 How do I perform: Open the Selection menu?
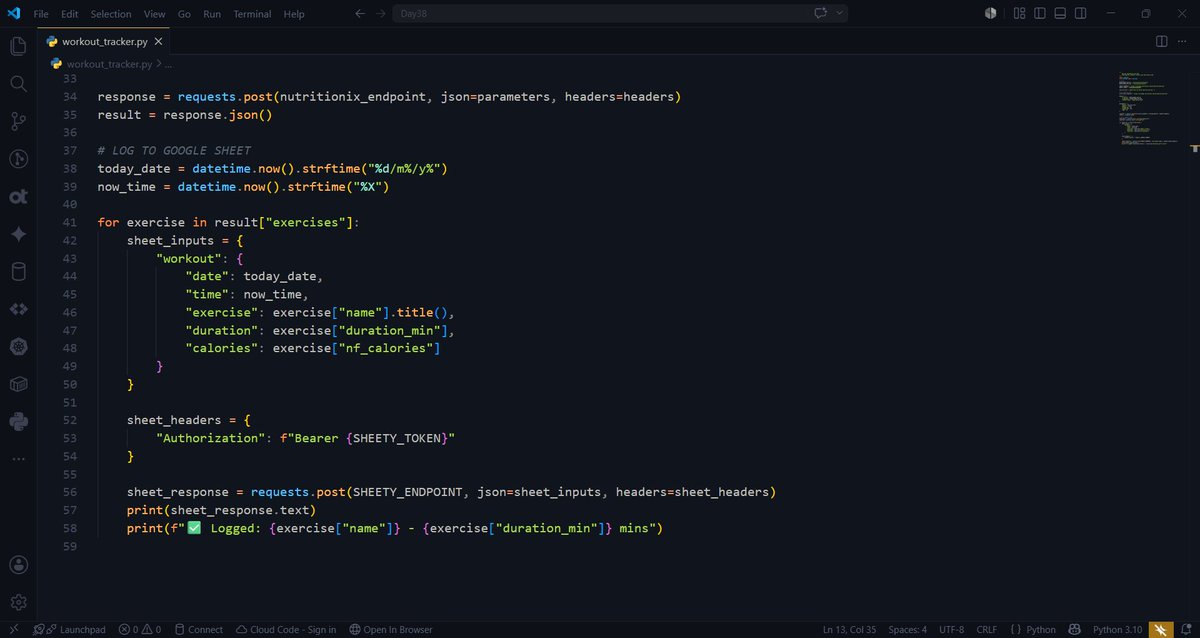111,14
